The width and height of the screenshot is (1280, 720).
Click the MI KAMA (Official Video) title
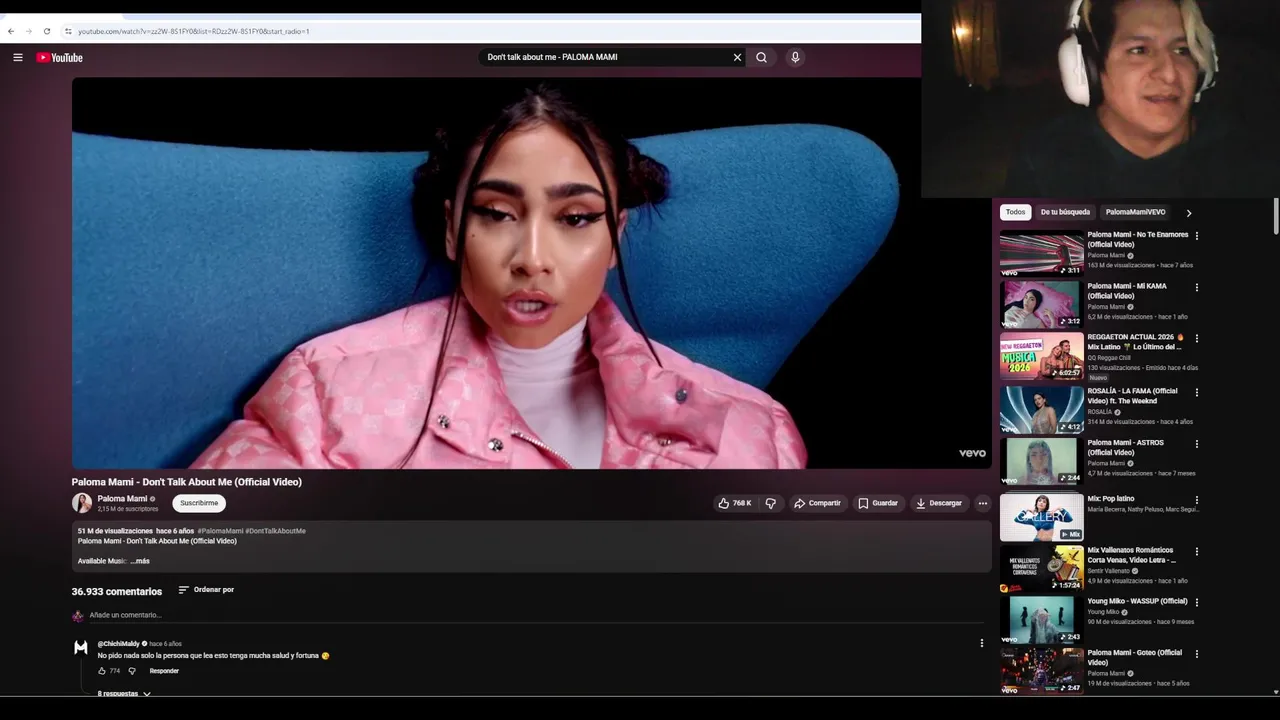pyautogui.click(x=1127, y=291)
